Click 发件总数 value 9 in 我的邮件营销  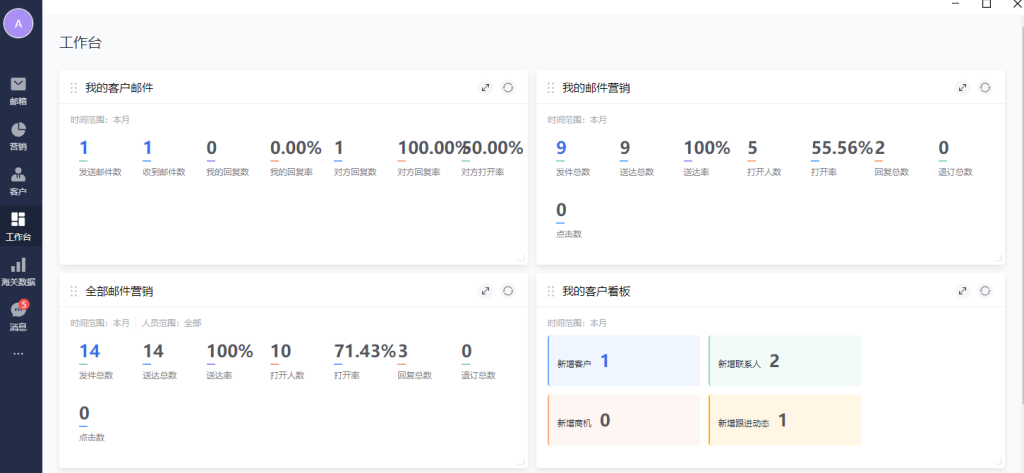click(561, 148)
